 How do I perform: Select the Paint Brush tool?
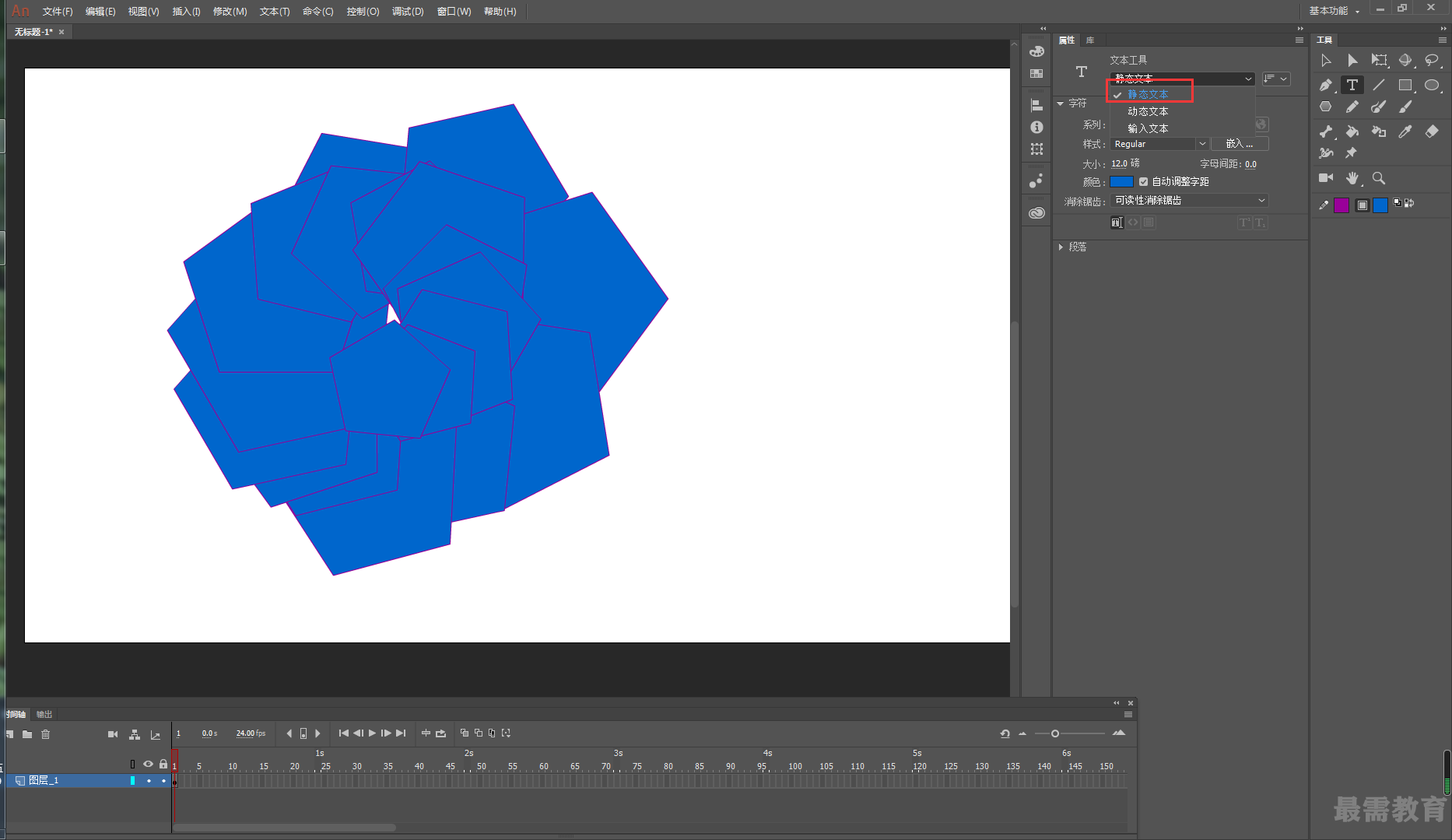tap(1379, 107)
